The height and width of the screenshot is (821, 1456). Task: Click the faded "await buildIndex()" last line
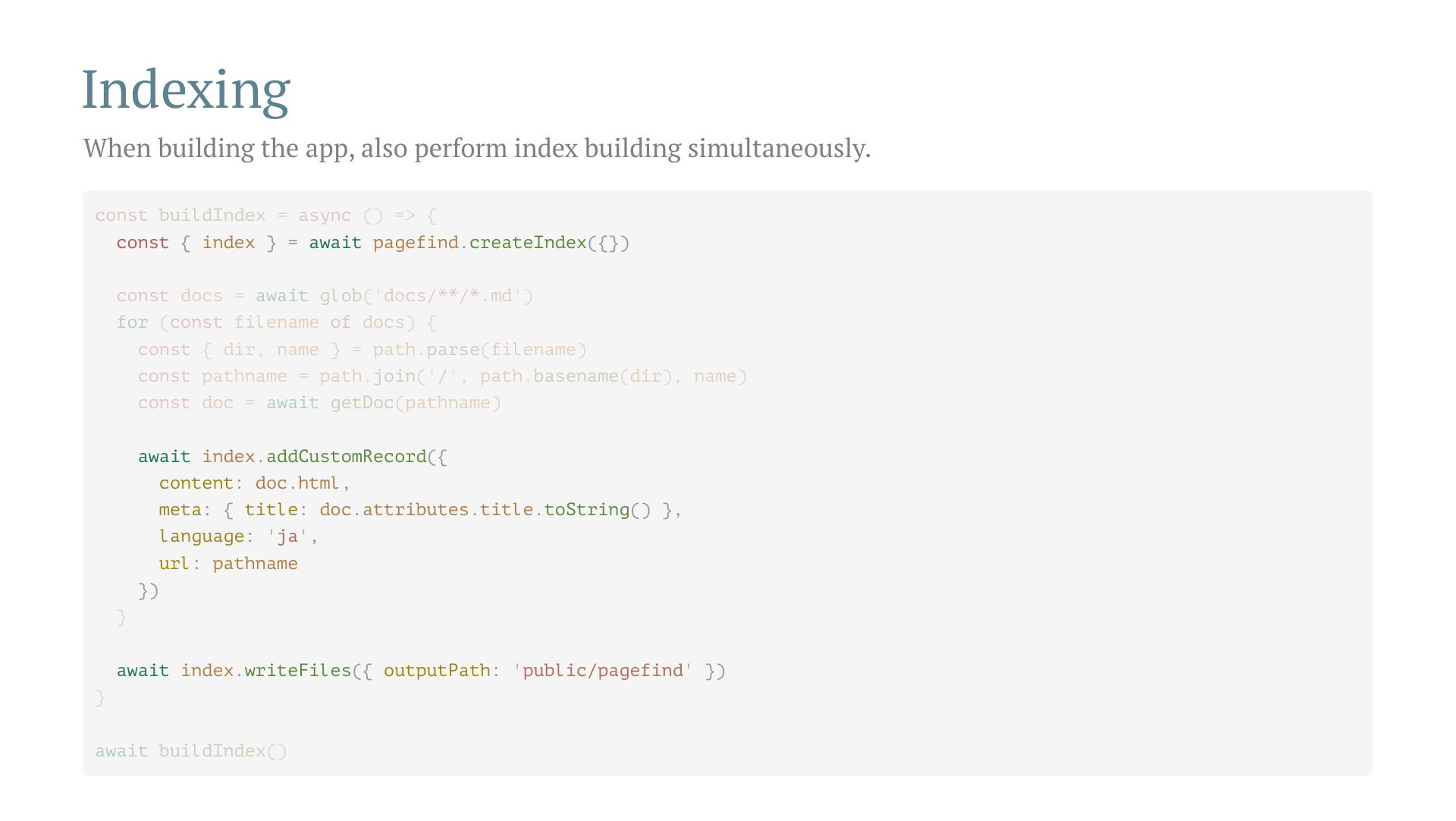[x=191, y=751]
